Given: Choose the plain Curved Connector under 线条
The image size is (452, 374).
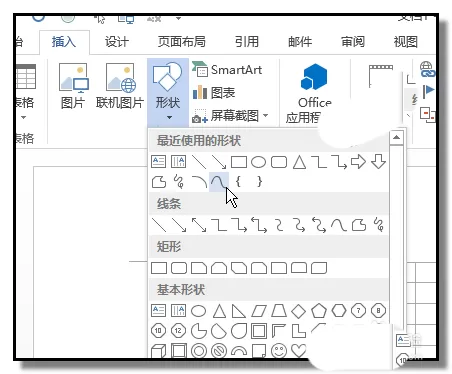Looking at the screenshot, I should click(279, 225).
